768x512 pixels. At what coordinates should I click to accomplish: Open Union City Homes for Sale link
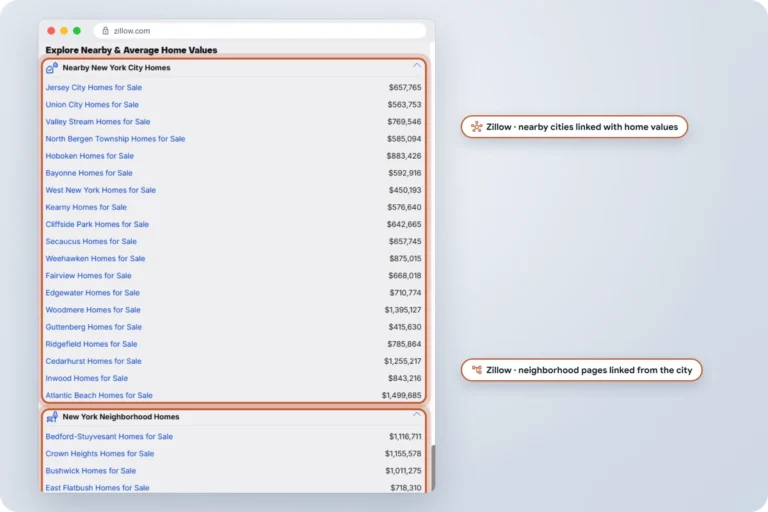point(92,105)
